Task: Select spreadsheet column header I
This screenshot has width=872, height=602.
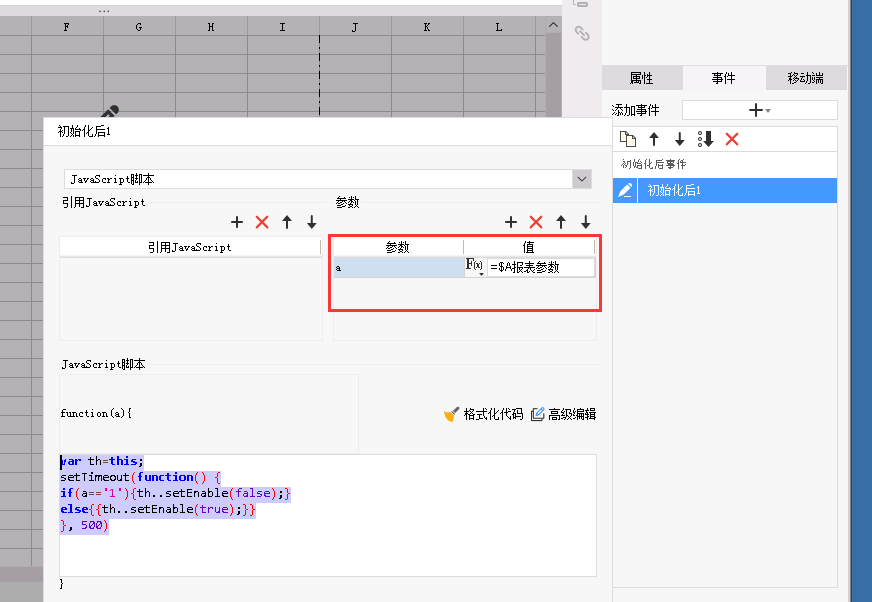Action: 283,27
